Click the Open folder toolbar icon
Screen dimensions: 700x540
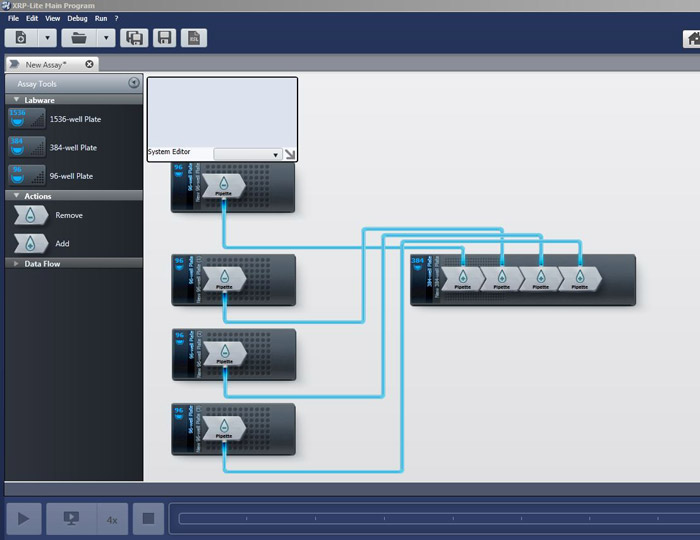point(78,38)
